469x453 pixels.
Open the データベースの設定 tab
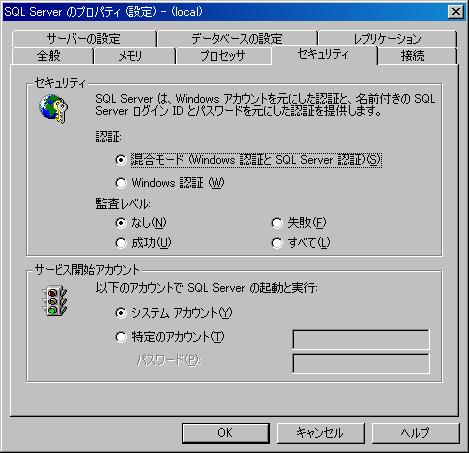coord(237,39)
